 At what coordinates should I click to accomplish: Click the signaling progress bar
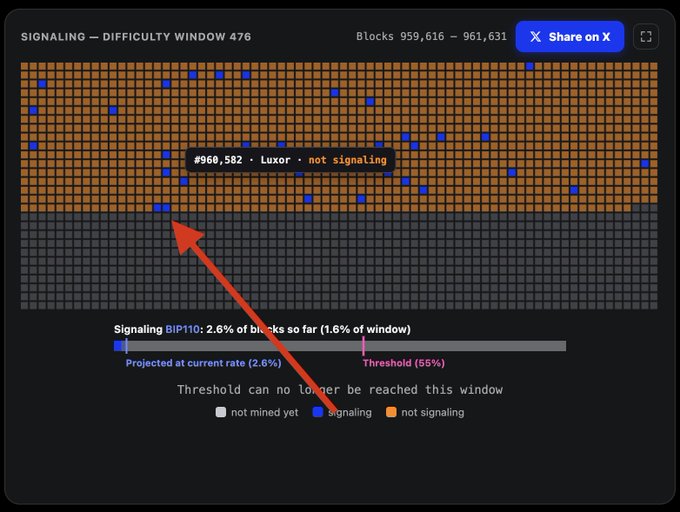pos(340,346)
